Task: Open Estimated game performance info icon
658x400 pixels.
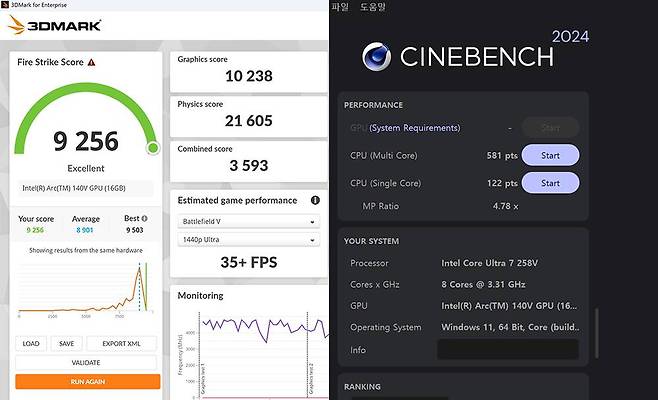Action: point(315,200)
